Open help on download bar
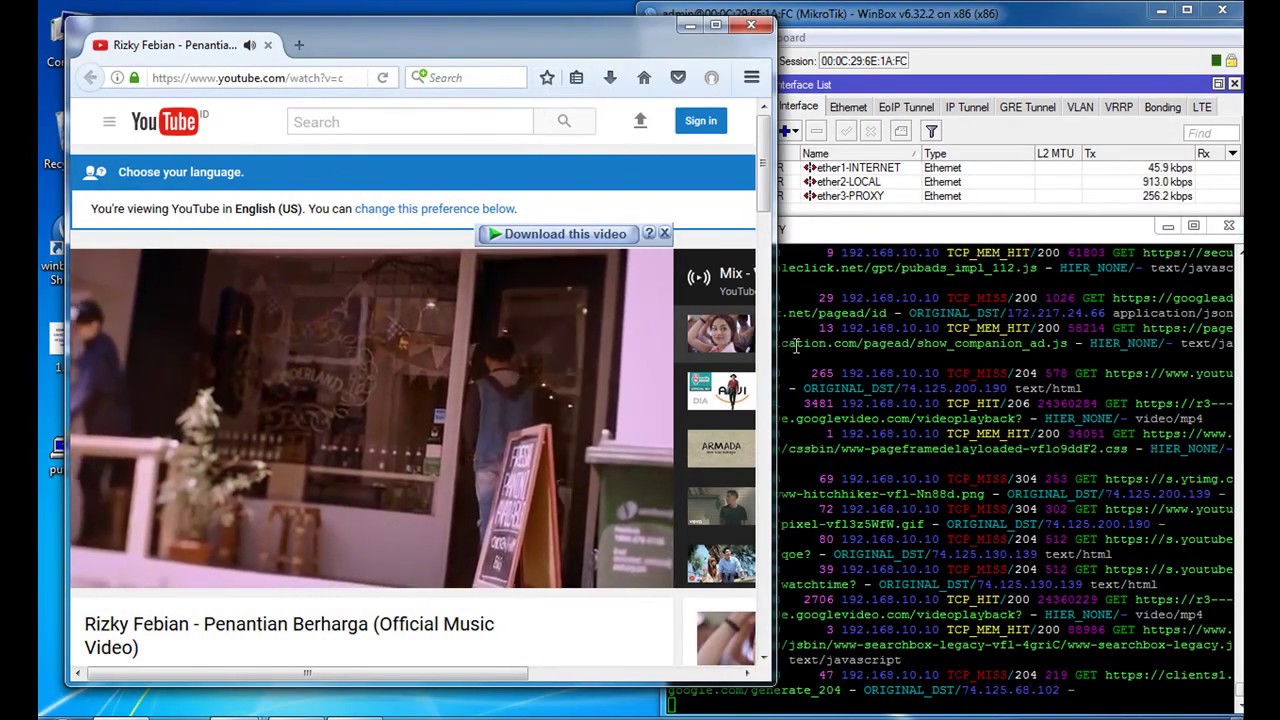This screenshot has width=1280, height=720. (x=649, y=233)
